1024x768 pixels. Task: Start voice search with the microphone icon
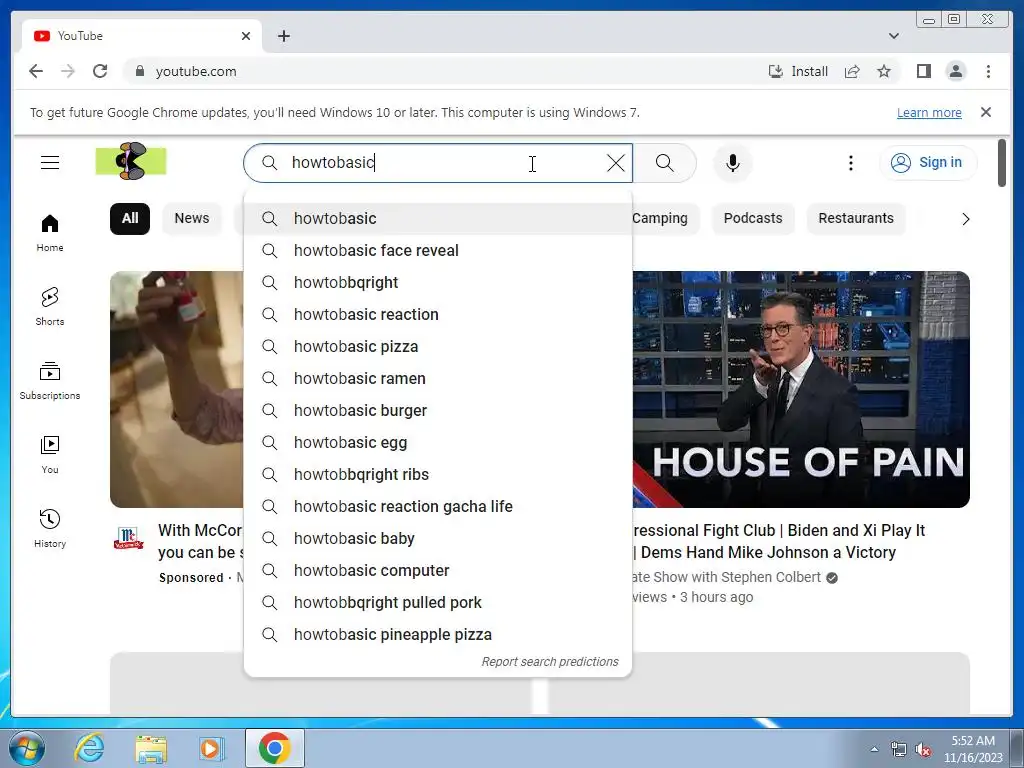[x=733, y=163]
